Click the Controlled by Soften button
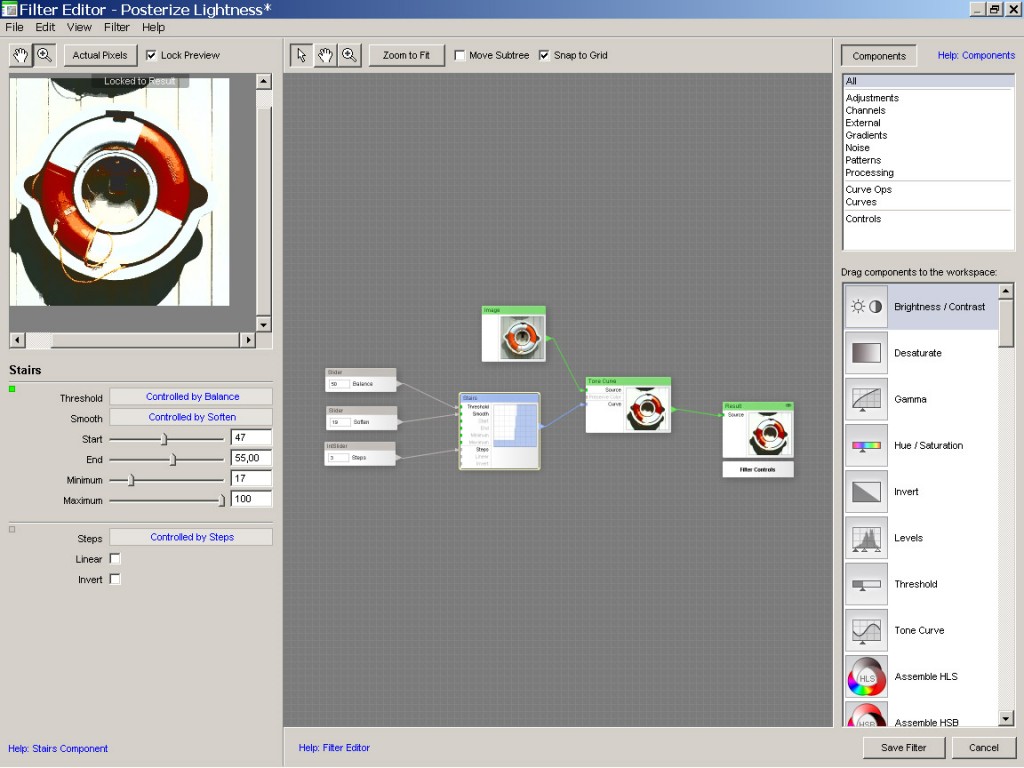Image resolution: width=1024 pixels, height=768 pixels. click(x=191, y=417)
